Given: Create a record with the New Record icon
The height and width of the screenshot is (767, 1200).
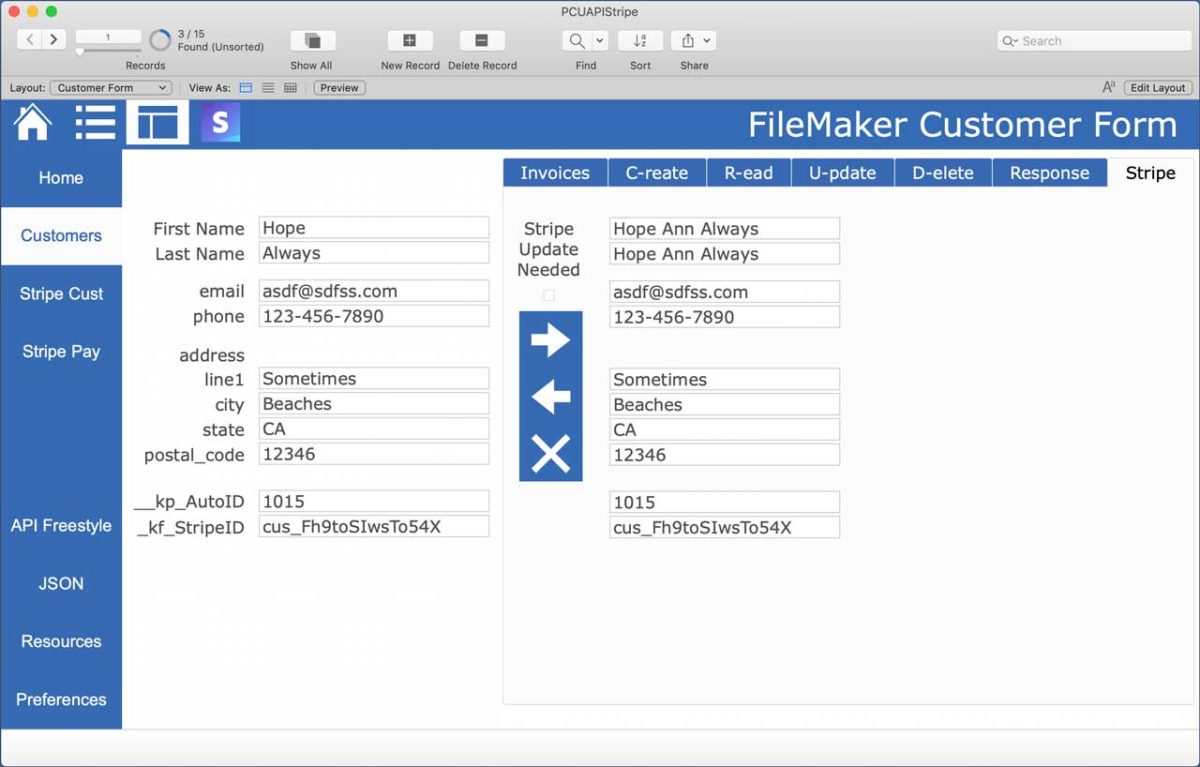Looking at the screenshot, I should point(409,41).
